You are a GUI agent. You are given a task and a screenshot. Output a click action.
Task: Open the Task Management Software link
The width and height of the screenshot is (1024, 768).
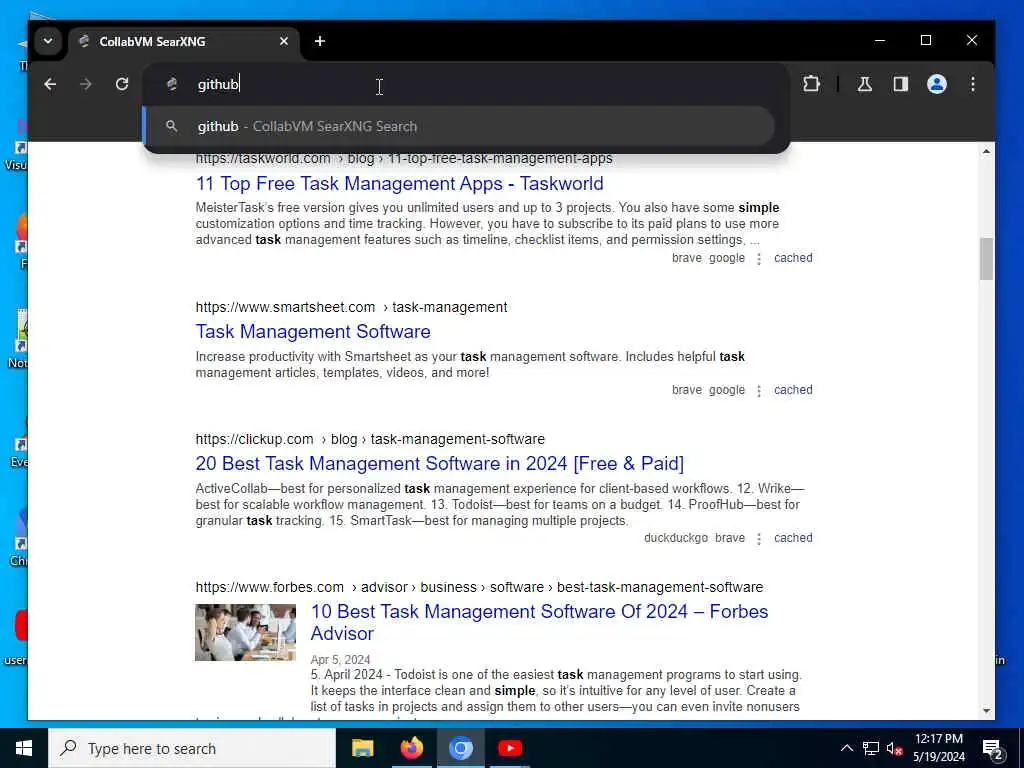[x=313, y=332]
